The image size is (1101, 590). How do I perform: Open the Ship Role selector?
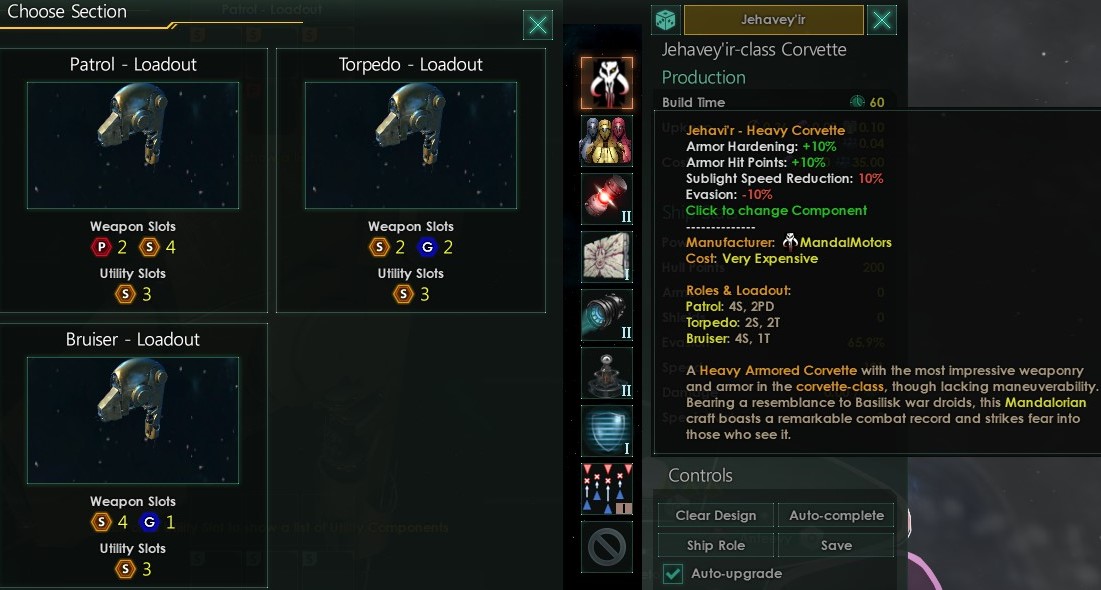[x=716, y=545]
